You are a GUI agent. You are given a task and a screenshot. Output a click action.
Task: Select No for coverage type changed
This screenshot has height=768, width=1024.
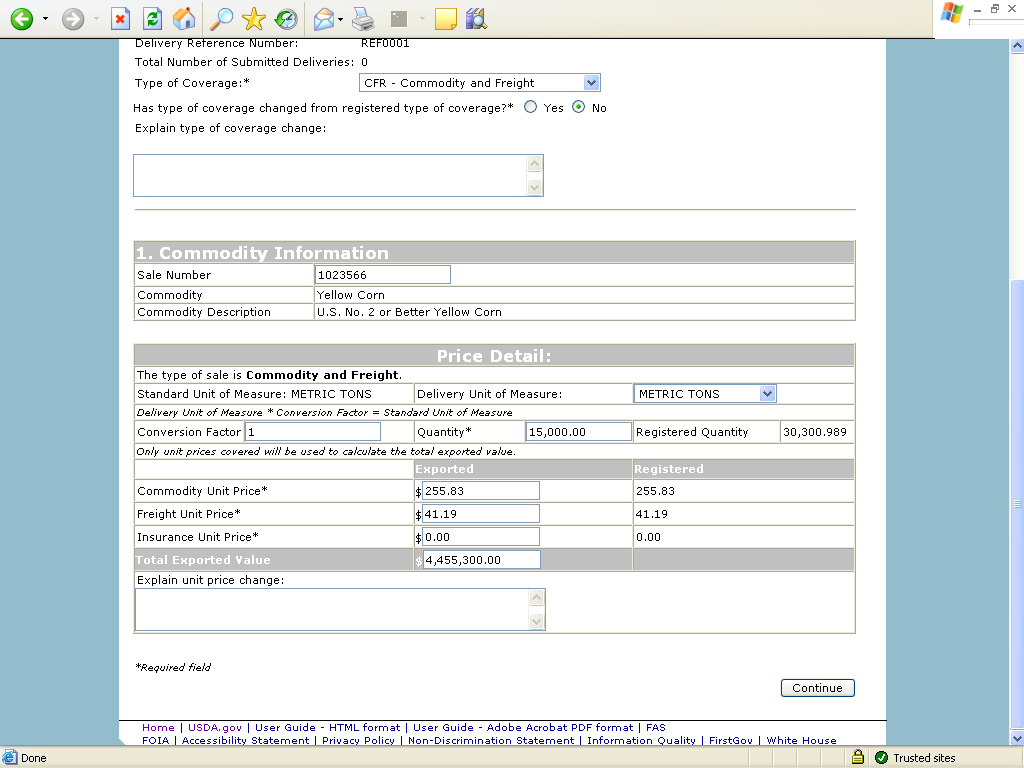coord(578,107)
